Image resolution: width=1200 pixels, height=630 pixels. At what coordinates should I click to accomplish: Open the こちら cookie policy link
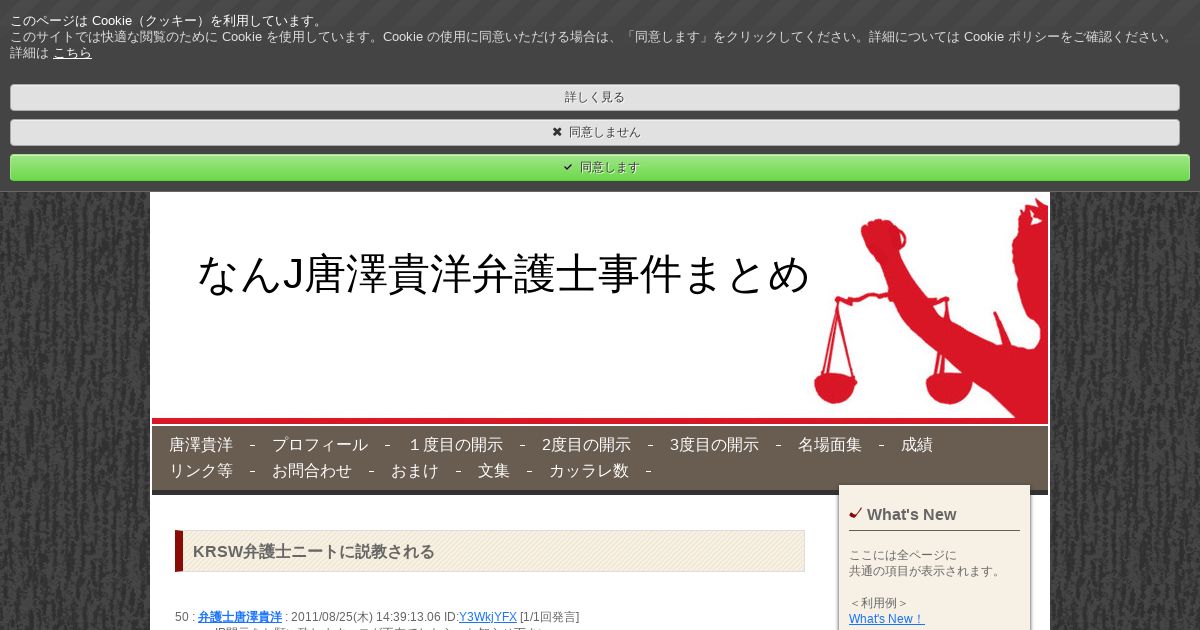[x=72, y=53]
